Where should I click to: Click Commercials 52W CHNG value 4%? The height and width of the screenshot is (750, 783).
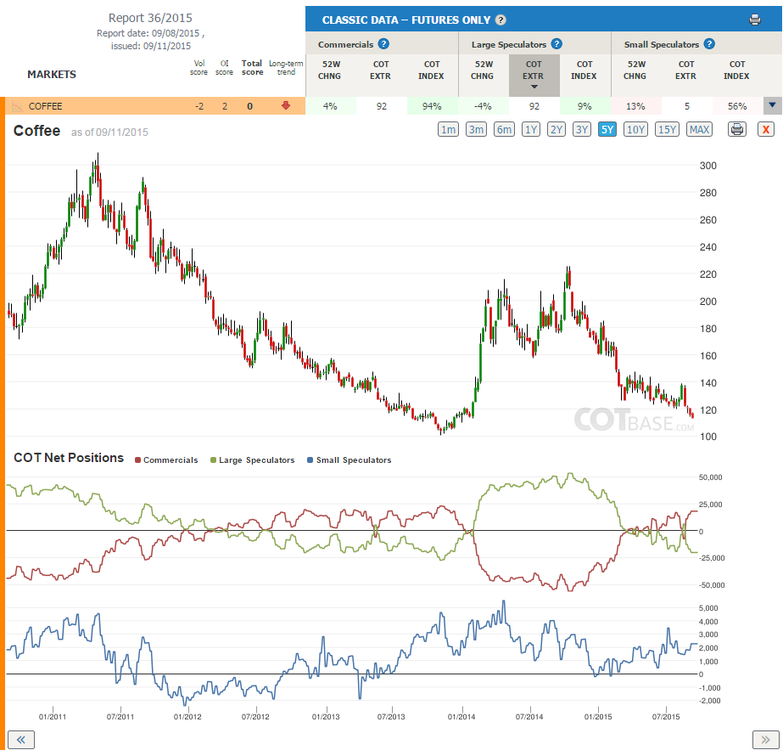tap(330, 106)
